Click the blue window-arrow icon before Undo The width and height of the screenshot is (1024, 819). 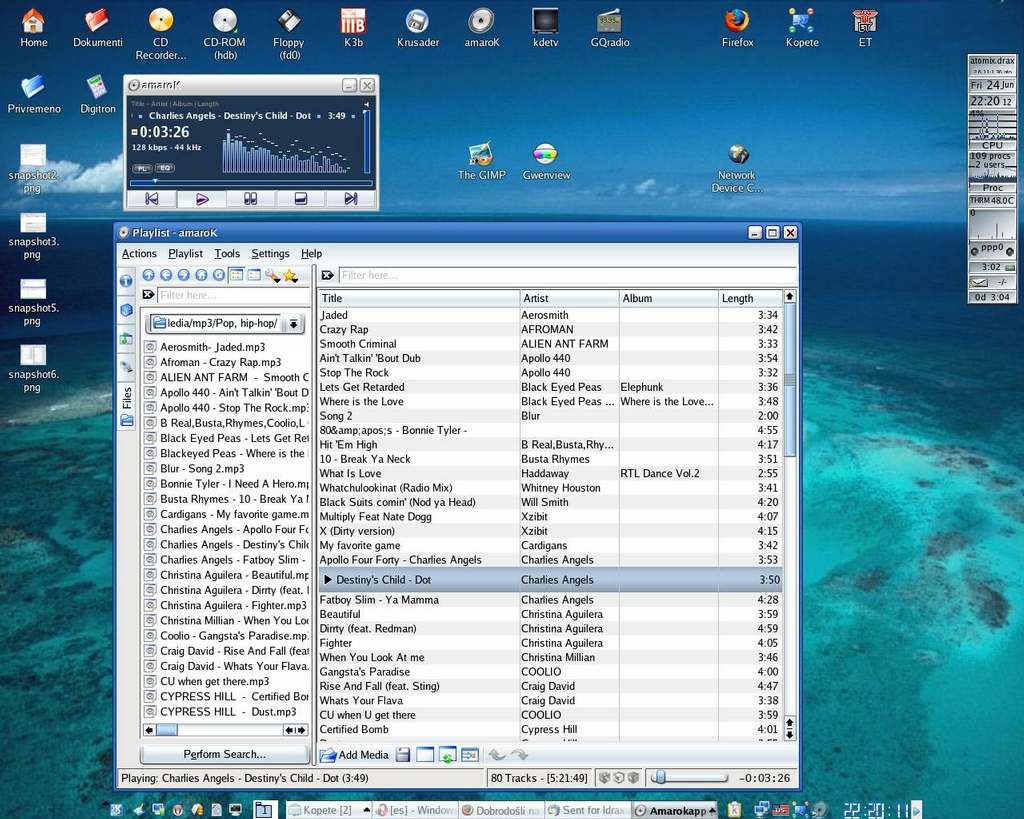click(x=470, y=755)
